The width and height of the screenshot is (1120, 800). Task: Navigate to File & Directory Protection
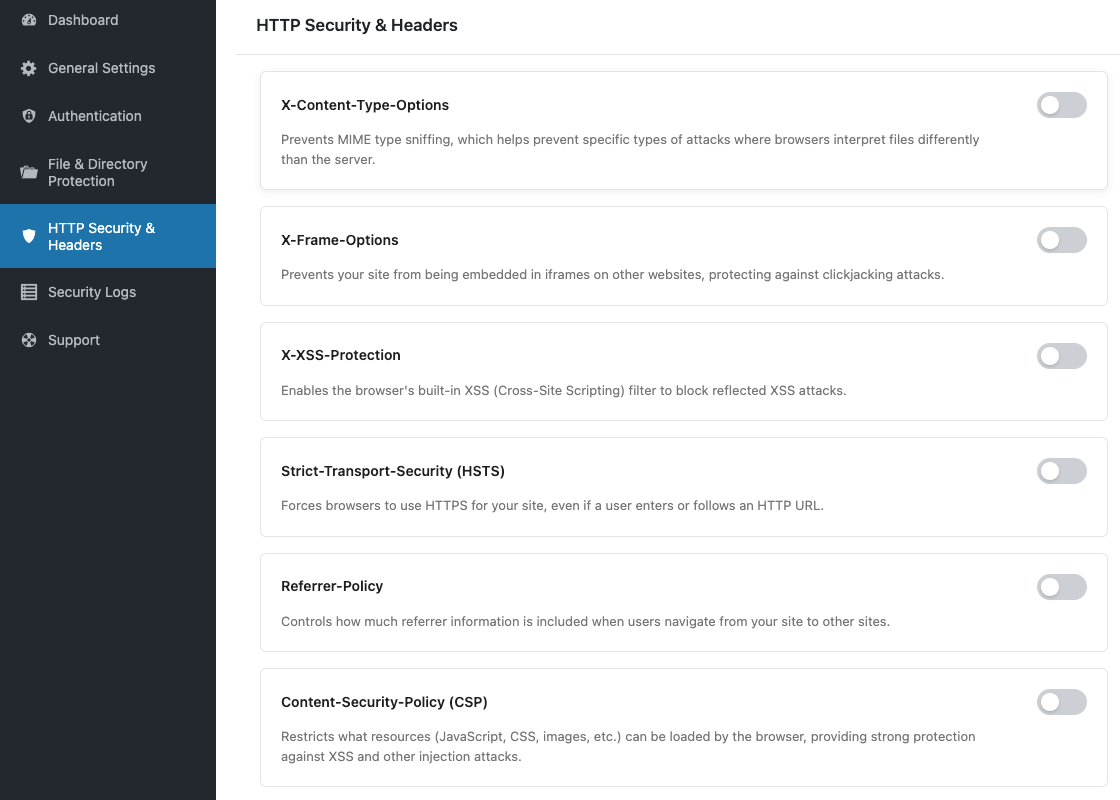coord(97,172)
